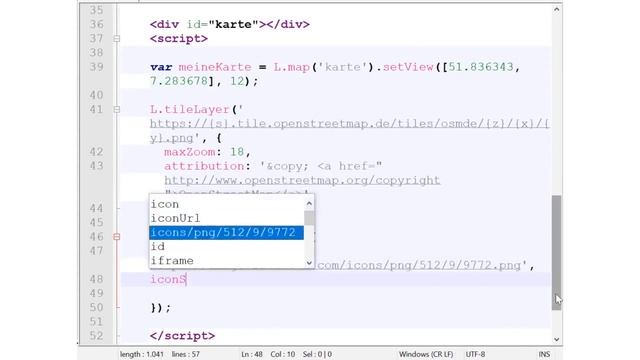The image size is (640, 360).
Task: Click the 'meineKarte' variable name
Action: 215,67
